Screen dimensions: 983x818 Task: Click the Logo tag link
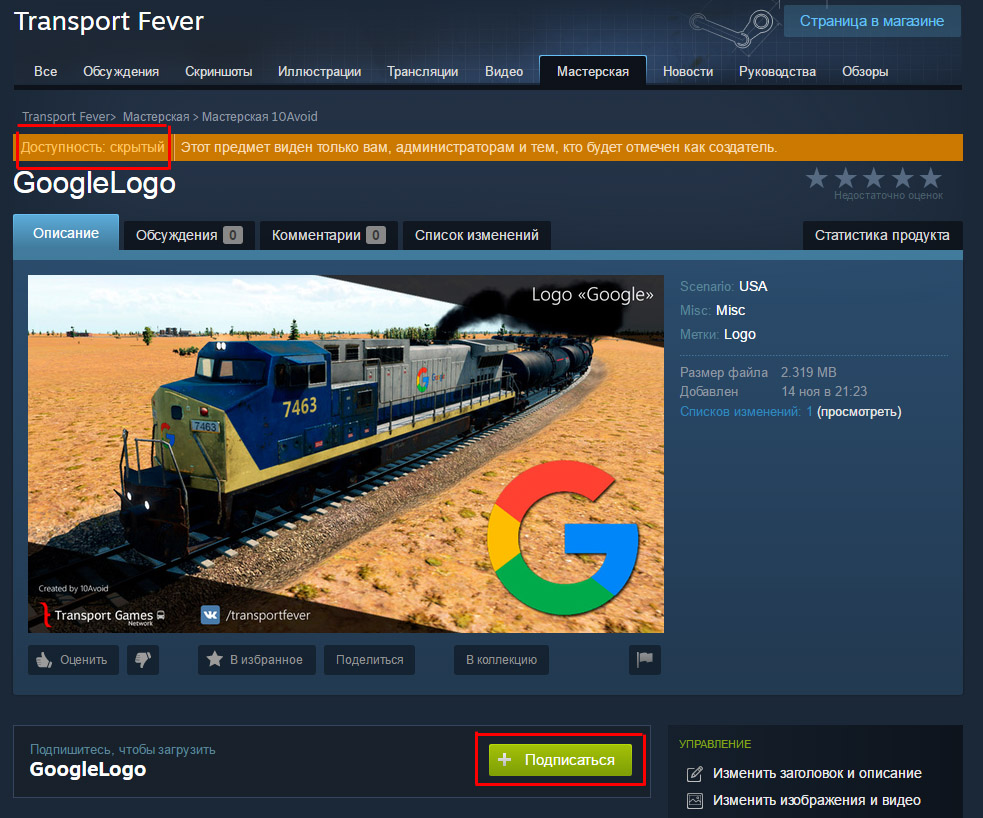pos(740,334)
